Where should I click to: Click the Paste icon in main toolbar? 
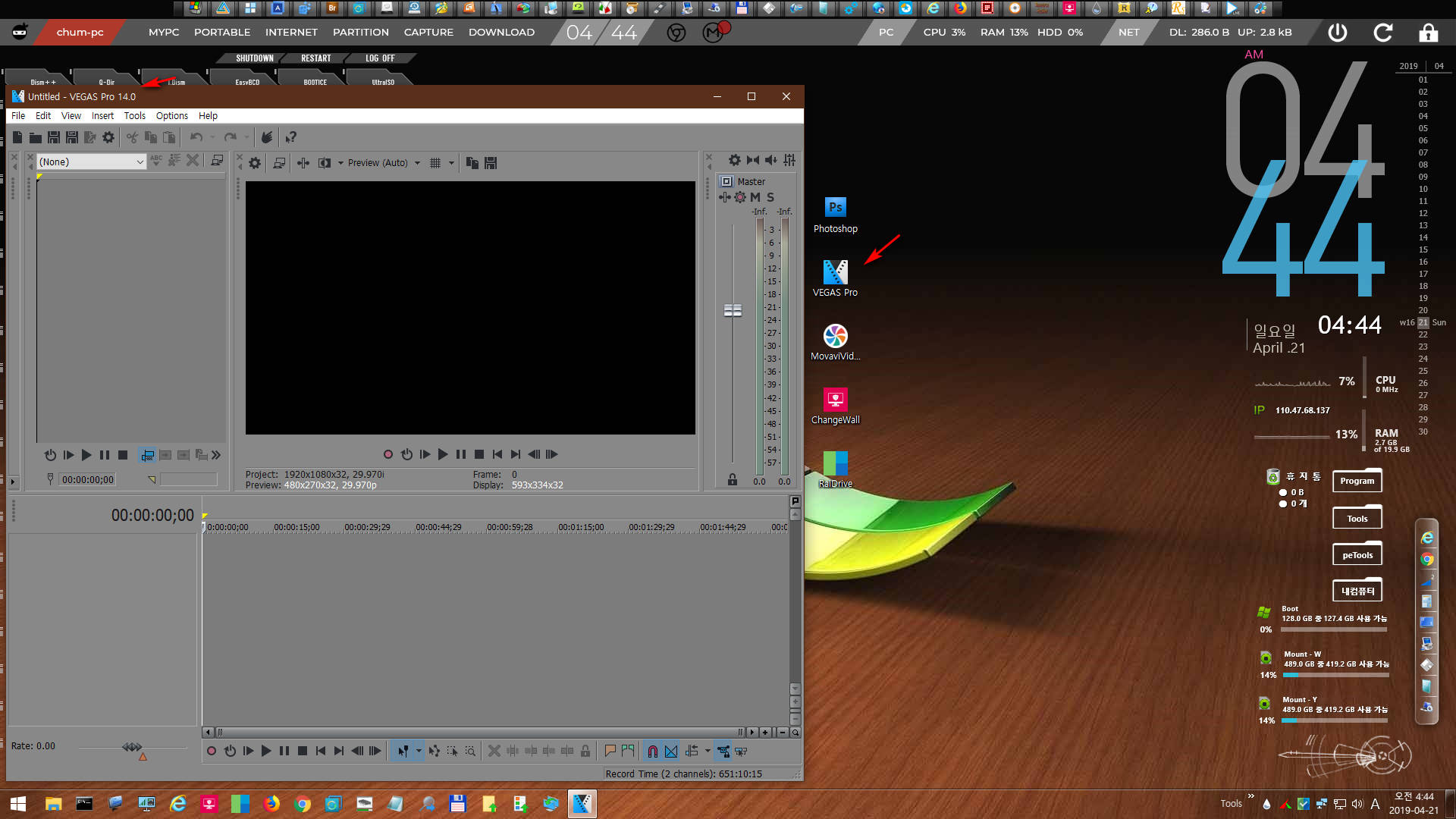[168, 137]
